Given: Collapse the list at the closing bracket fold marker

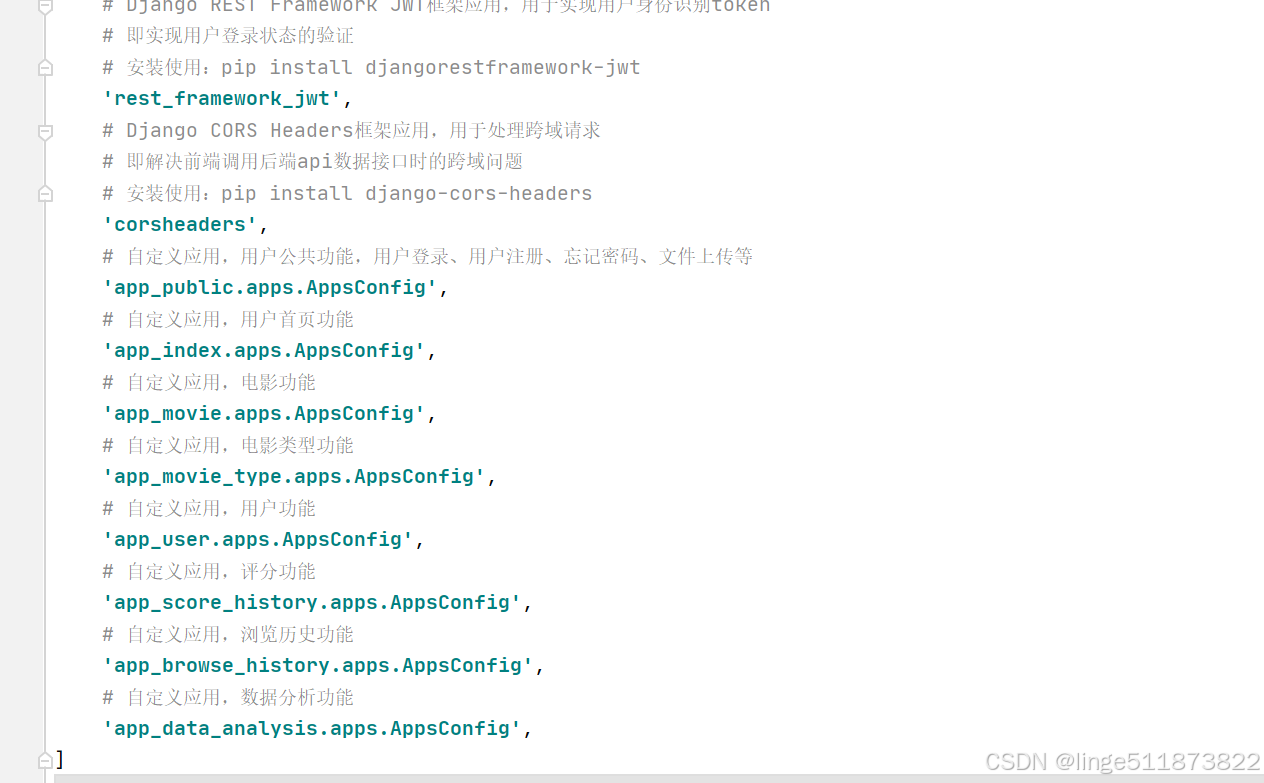Looking at the screenshot, I should pos(45,760).
